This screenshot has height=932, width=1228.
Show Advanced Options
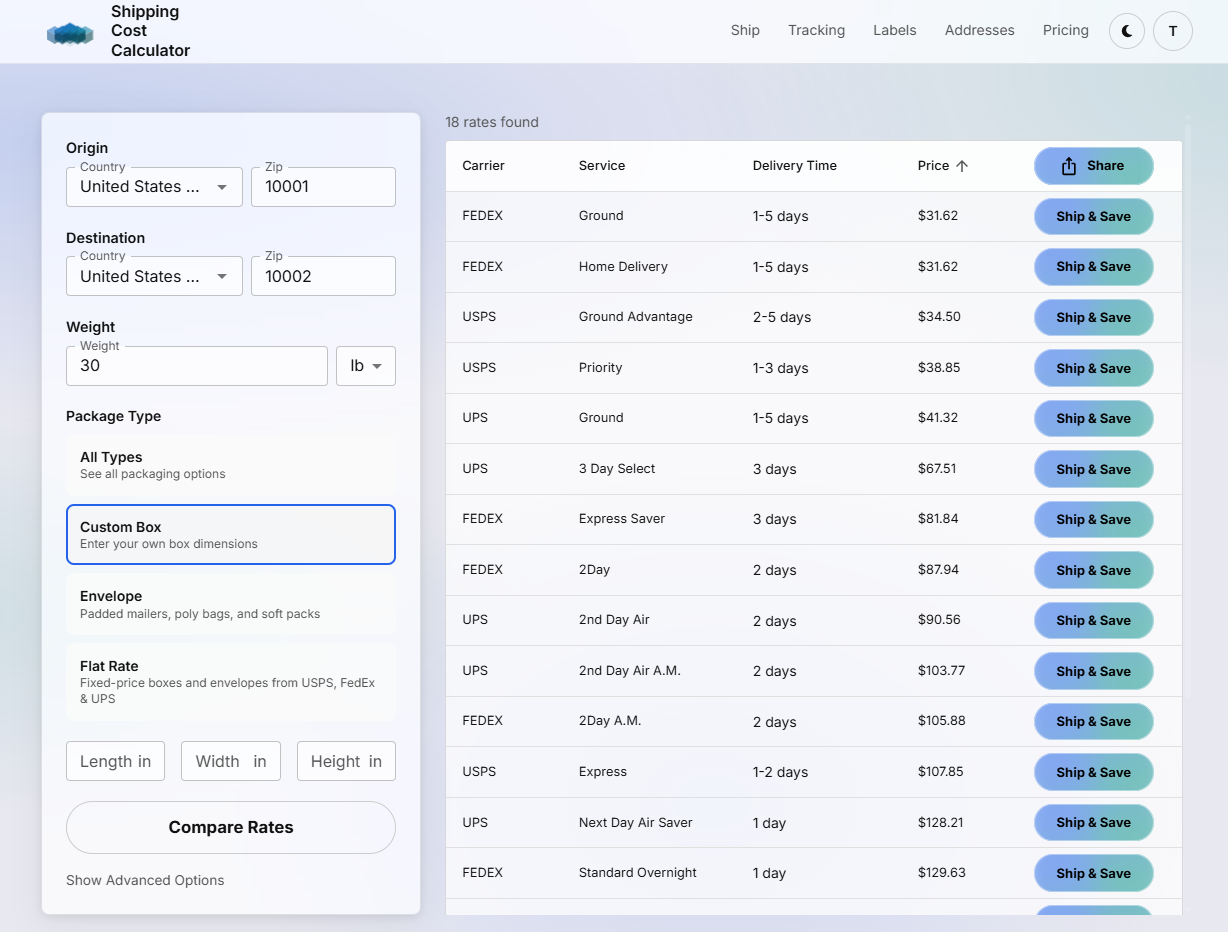[145, 880]
